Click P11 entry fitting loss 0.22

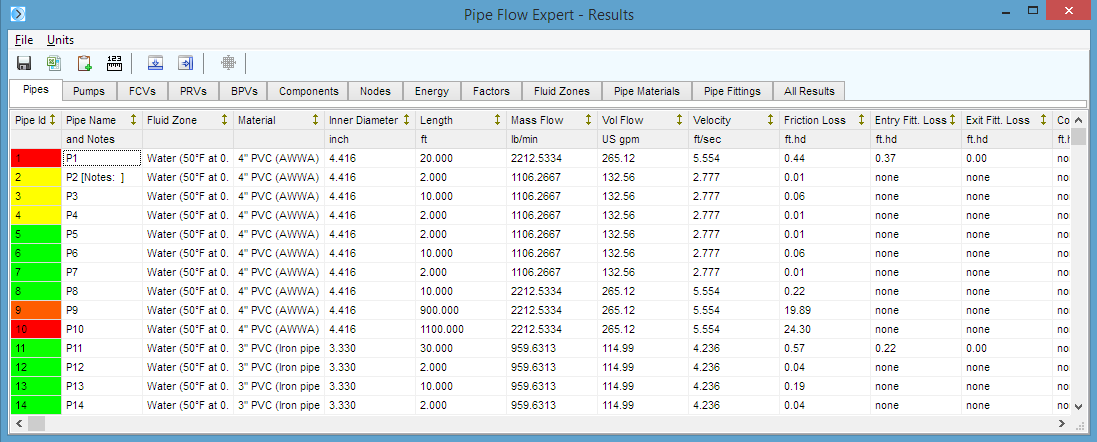(886, 348)
